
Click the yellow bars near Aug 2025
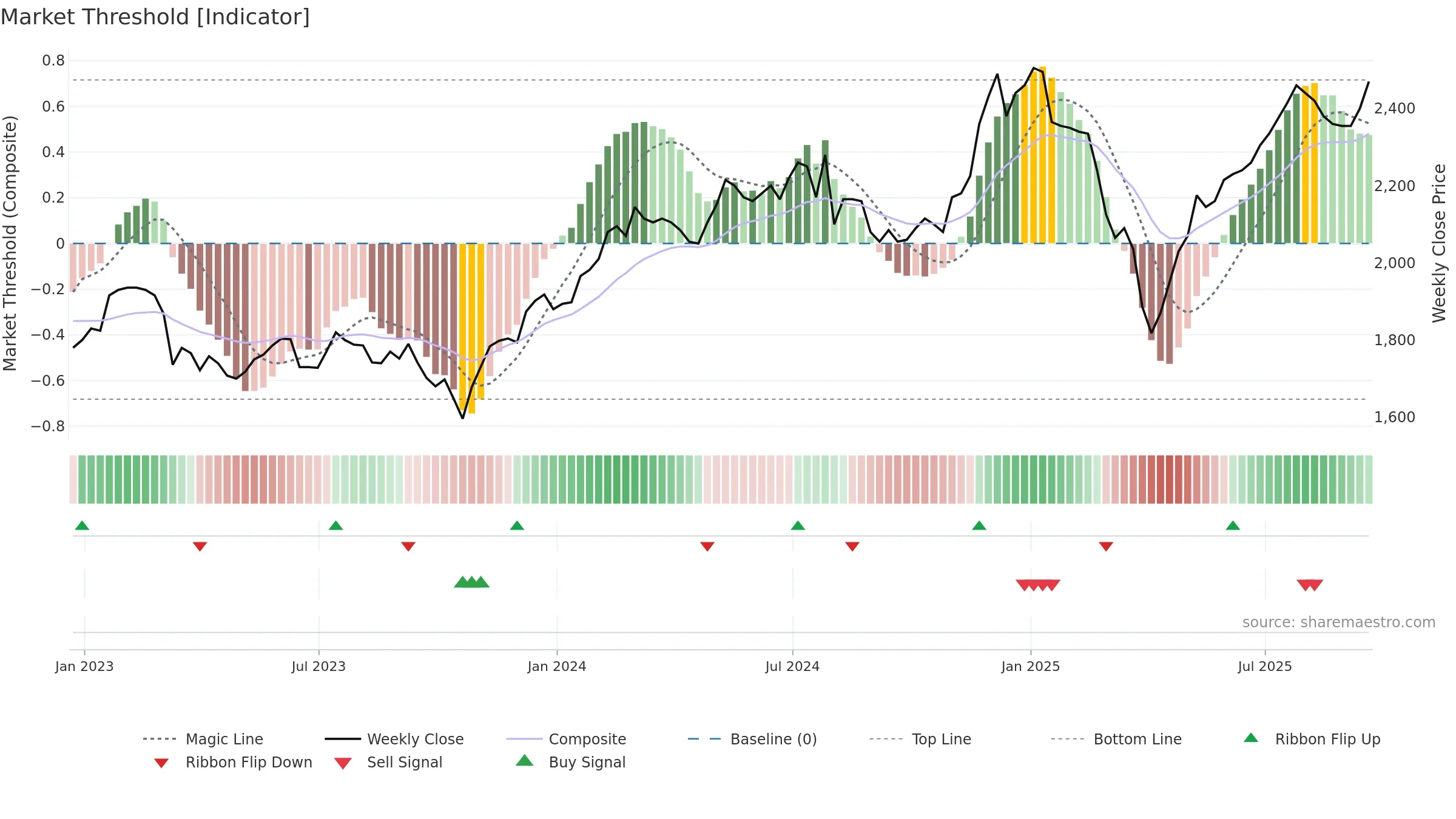point(1310,164)
